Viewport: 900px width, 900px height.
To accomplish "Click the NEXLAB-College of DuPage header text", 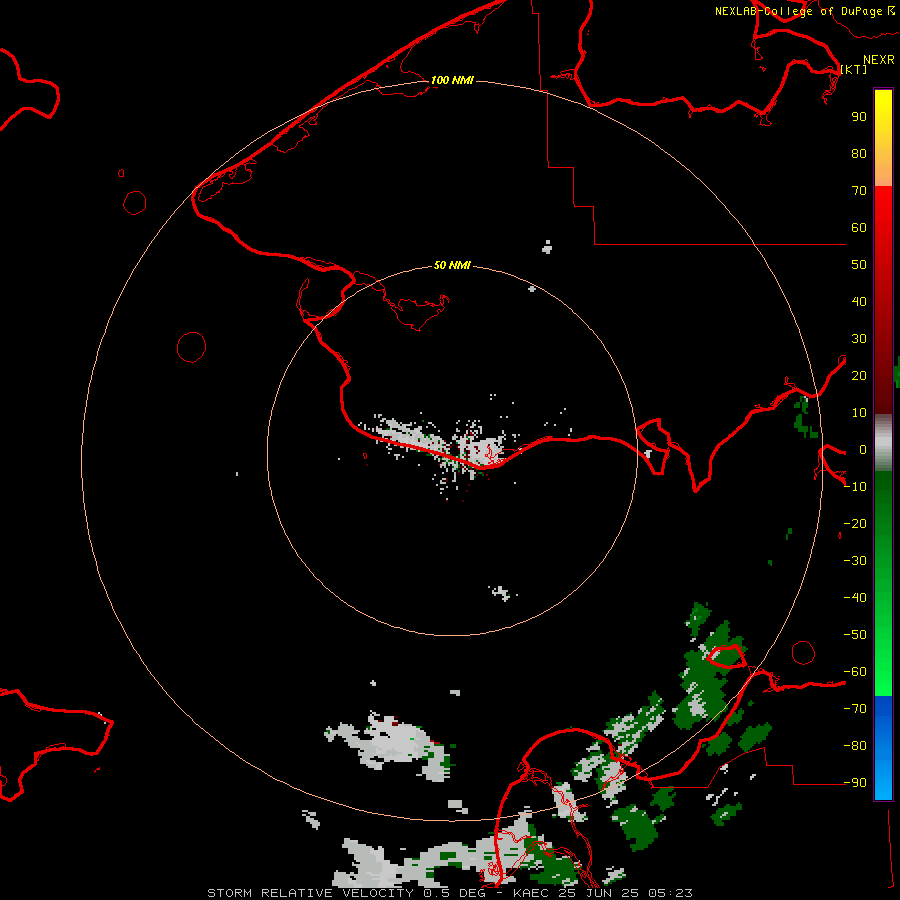I will pyautogui.click(x=798, y=11).
